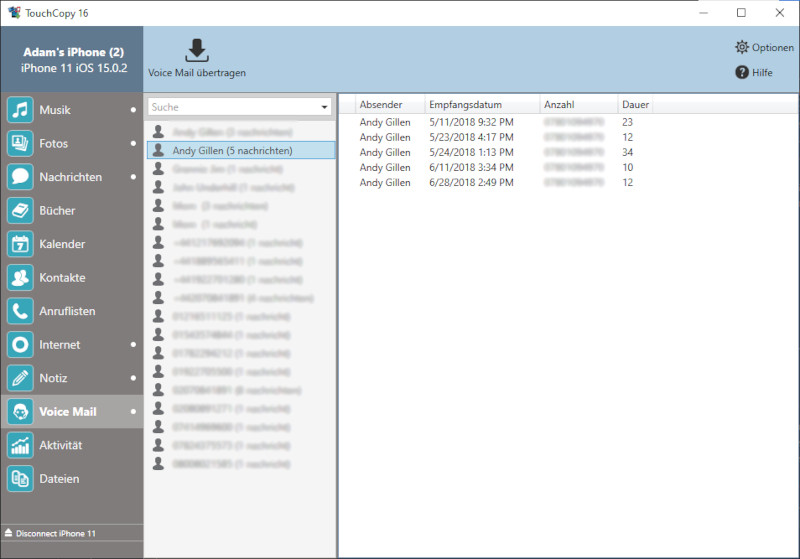Click the Optionen gear icon
800x559 pixels.
[741, 47]
